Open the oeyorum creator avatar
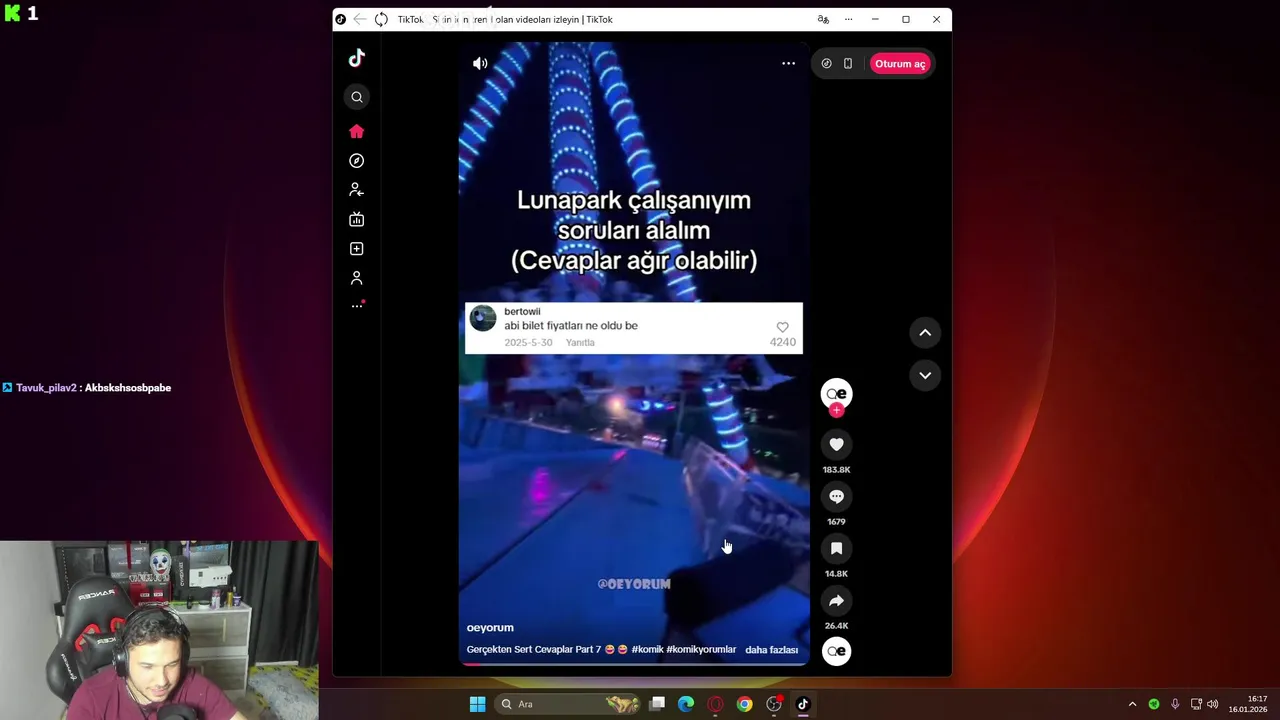The width and height of the screenshot is (1280, 720). (x=837, y=393)
